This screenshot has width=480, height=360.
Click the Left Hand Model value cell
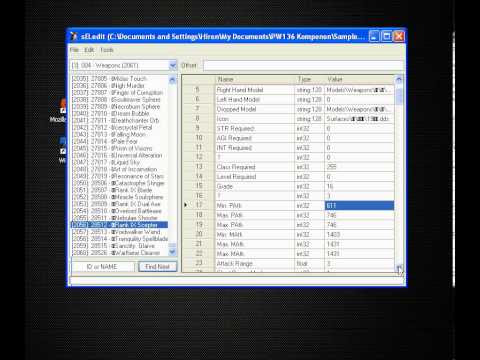(359, 100)
